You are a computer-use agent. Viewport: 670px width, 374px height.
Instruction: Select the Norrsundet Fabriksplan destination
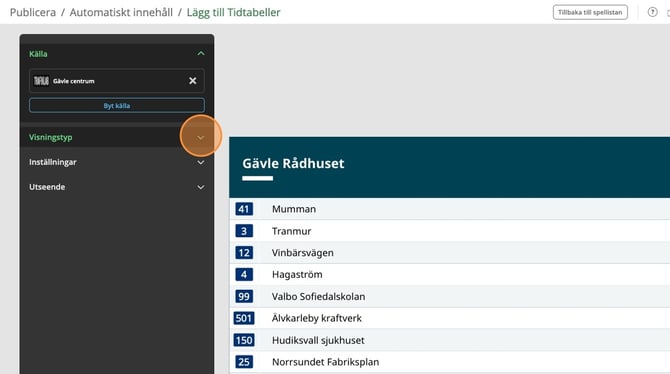click(326, 362)
